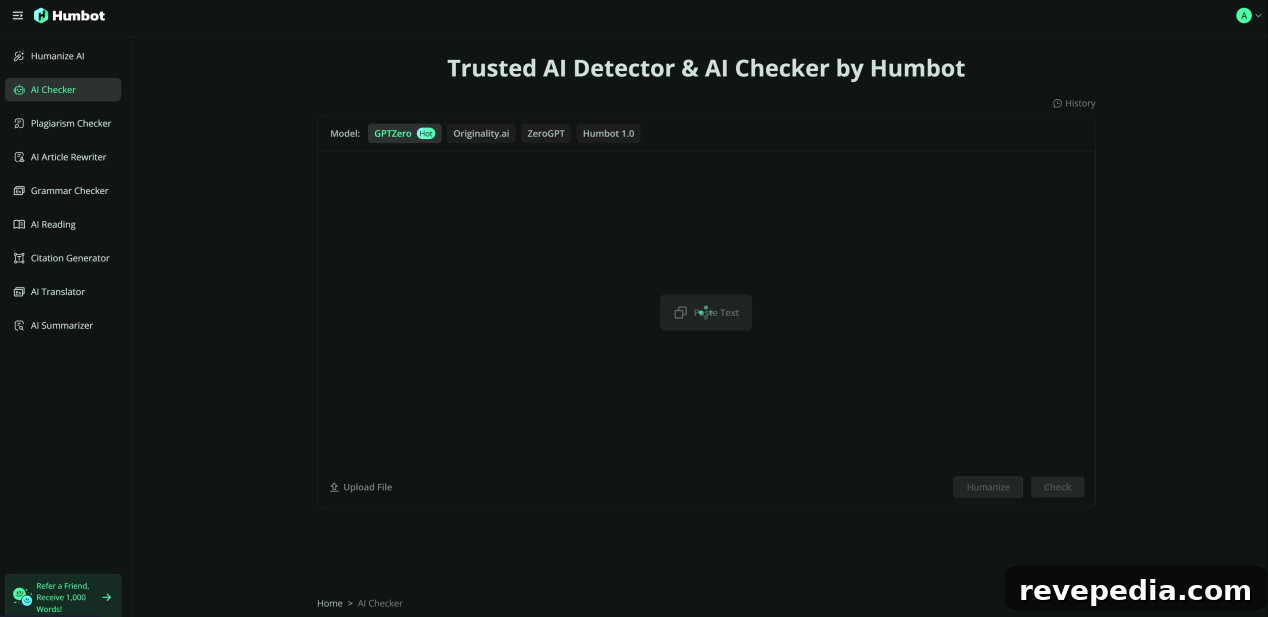
Task: Open Grammar Checker in the sidebar
Action: (x=63, y=191)
